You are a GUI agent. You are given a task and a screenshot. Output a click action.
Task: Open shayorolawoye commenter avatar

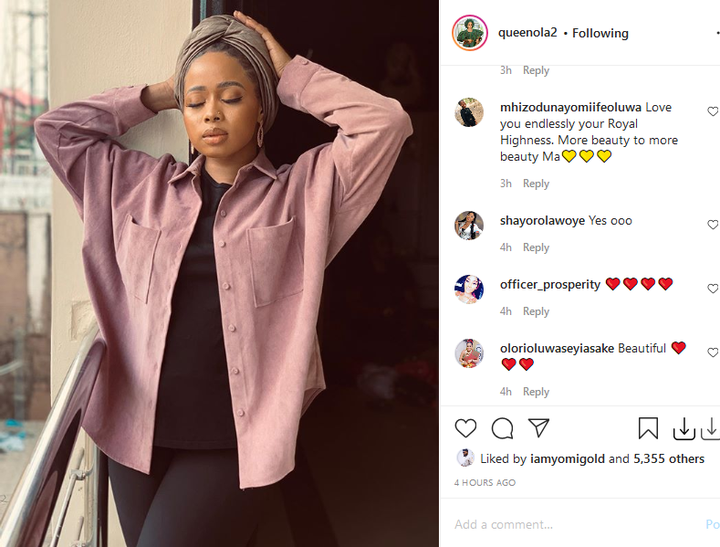tap(469, 226)
